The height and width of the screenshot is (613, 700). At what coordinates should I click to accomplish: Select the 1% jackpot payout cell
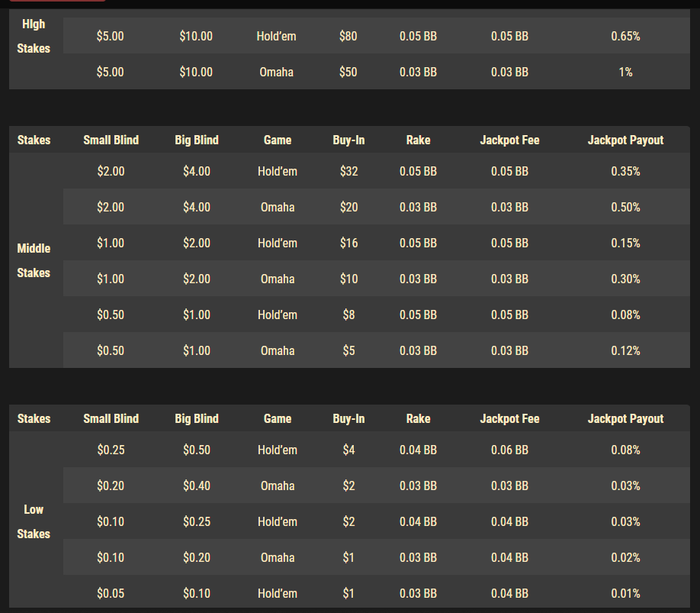[x=625, y=72]
